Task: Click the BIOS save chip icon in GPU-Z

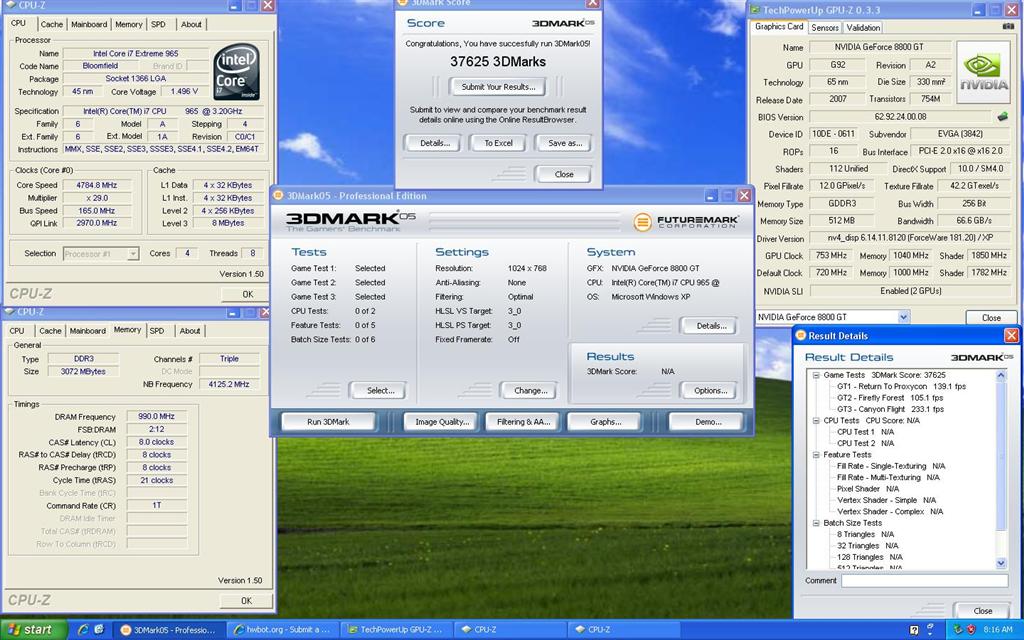Action: click(1002, 116)
